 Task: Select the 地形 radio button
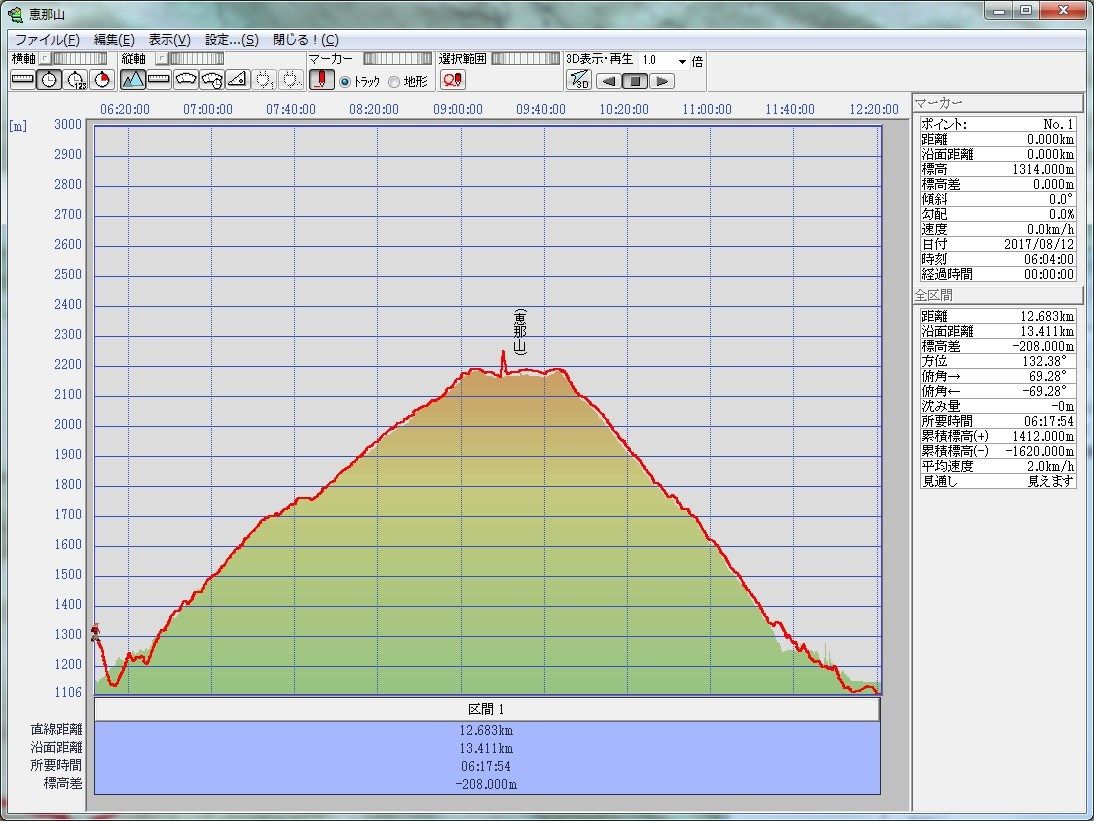click(x=394, y=82)
